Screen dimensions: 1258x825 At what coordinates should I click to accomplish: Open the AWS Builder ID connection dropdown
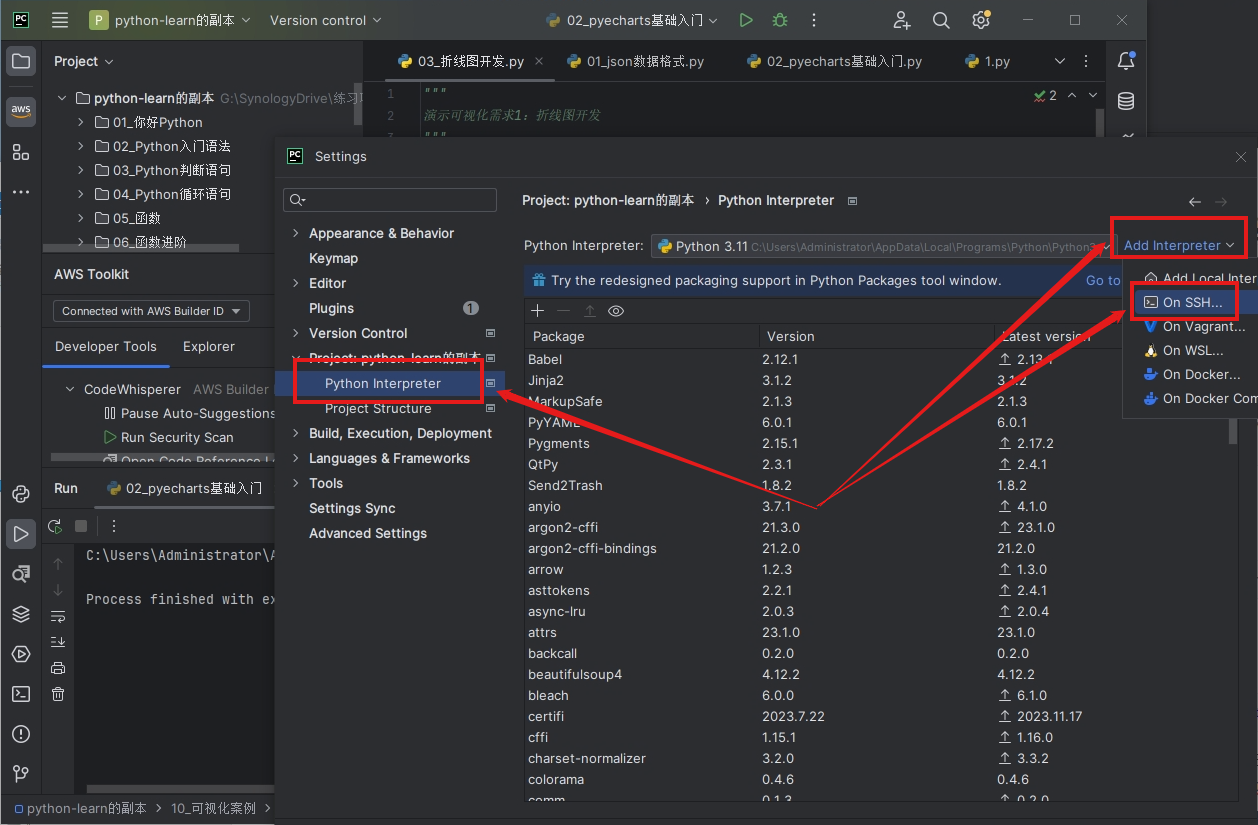coord(151,311)
